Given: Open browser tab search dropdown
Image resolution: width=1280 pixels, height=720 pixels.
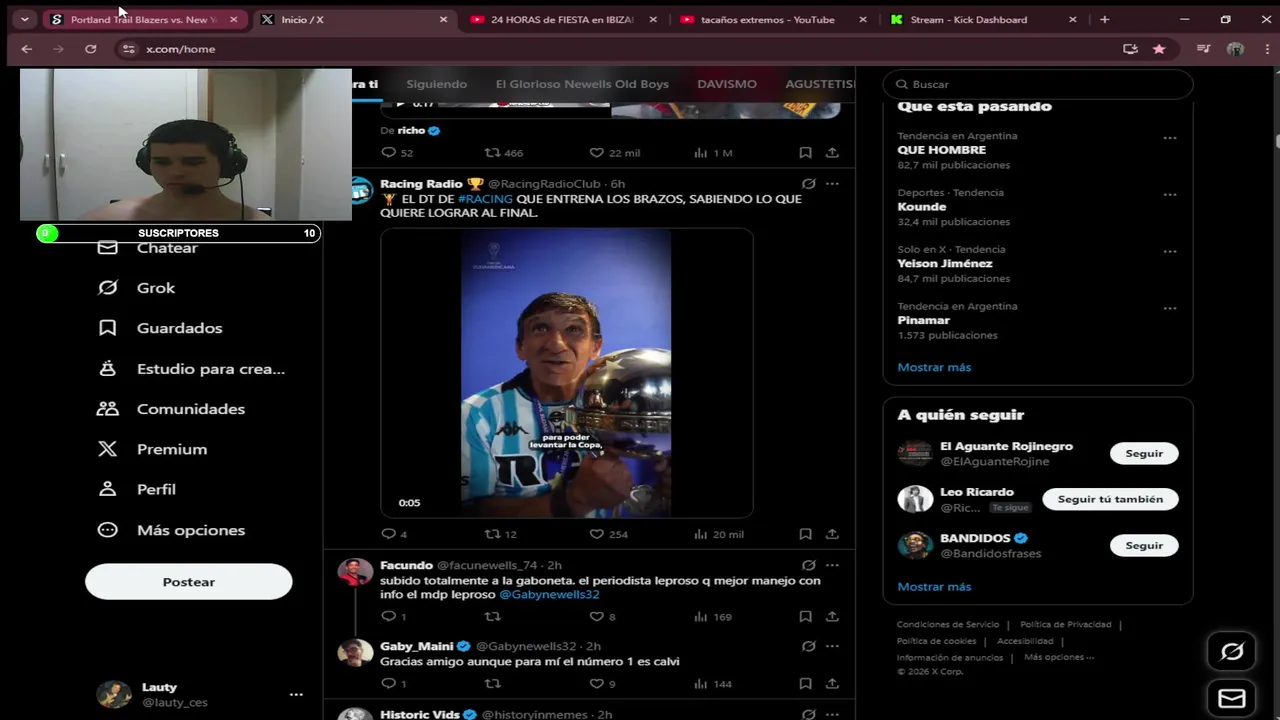Looking at the screenshot, I should click(x=24, y=19).
